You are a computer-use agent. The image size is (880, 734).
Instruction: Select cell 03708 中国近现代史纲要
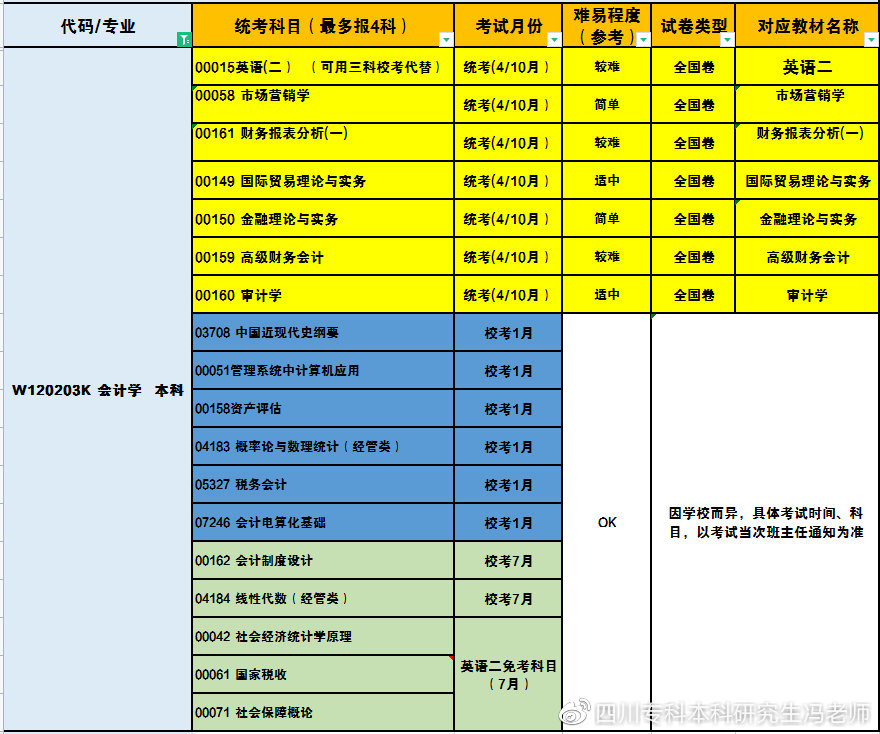click(x=323, y=333)
